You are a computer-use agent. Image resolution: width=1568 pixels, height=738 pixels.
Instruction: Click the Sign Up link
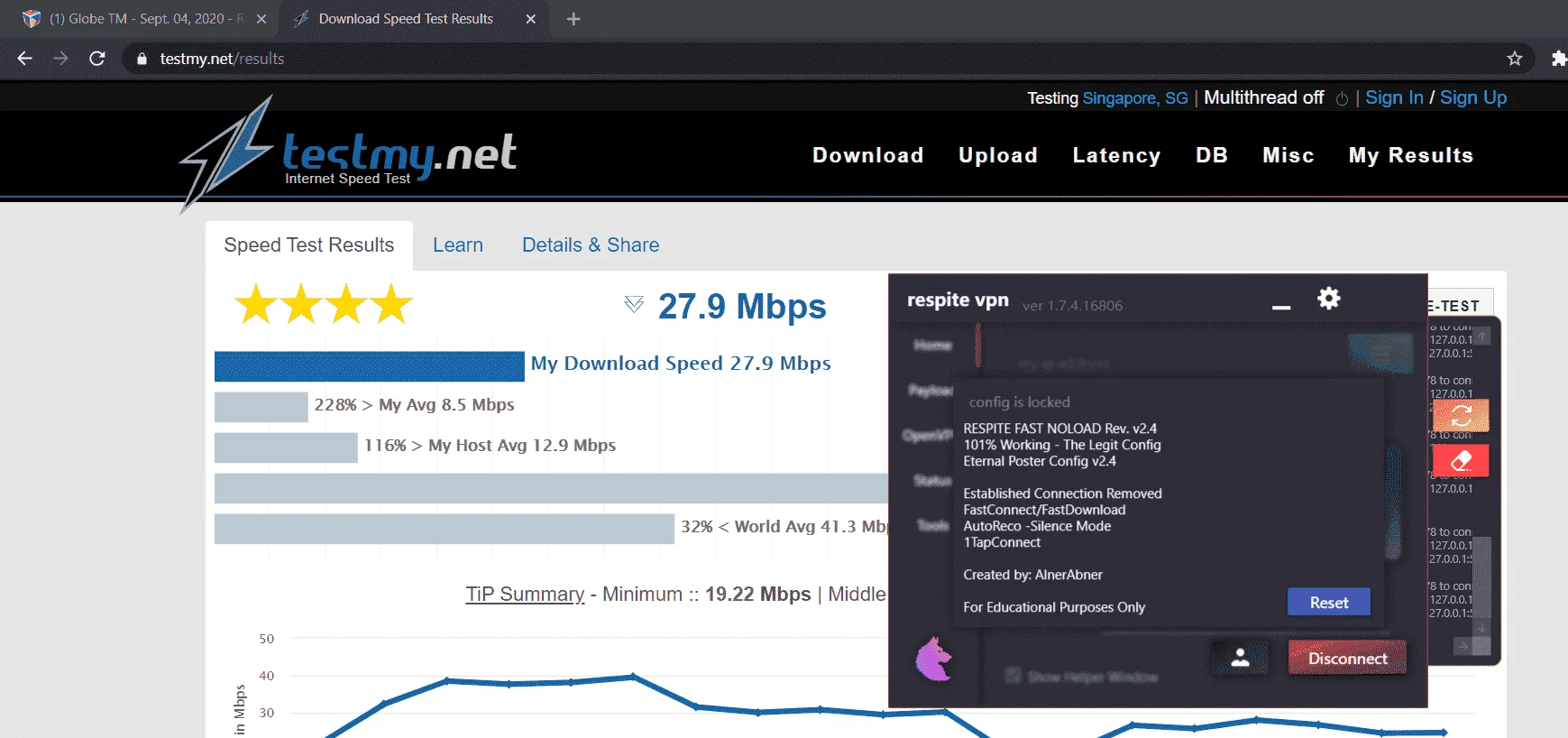tap(1473, 97)
